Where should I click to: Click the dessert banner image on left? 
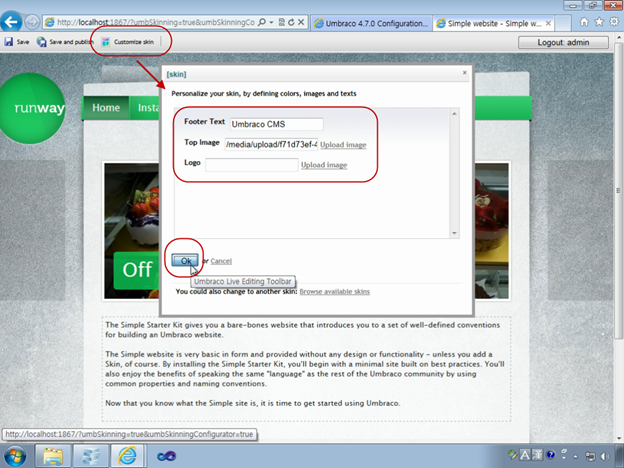click(132, 231)
